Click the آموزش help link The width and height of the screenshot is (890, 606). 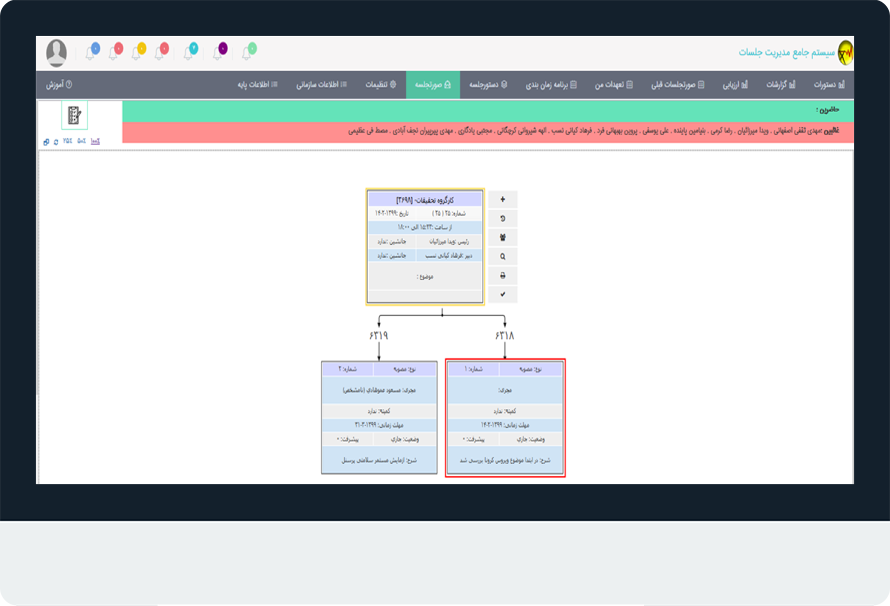[x=60, y=85]
